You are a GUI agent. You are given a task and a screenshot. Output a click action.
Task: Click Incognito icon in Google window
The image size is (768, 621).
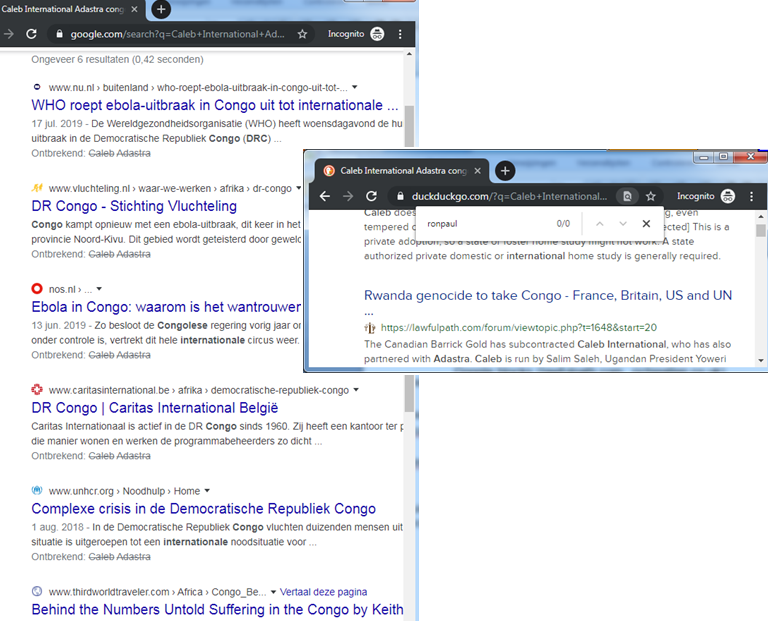377,34
